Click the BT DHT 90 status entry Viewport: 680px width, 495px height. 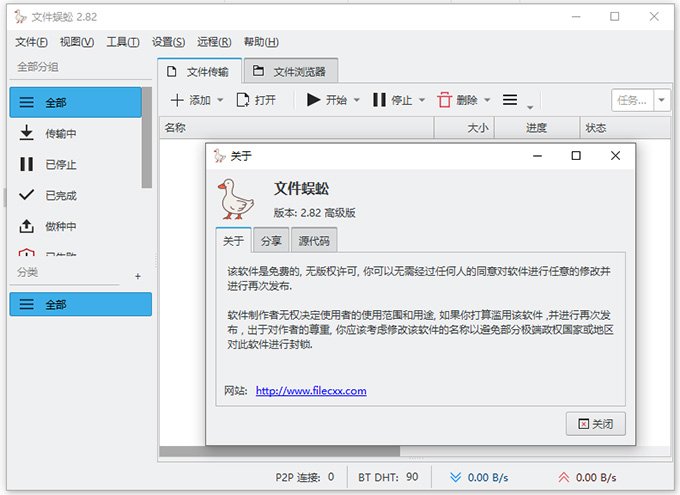[388, 477]
